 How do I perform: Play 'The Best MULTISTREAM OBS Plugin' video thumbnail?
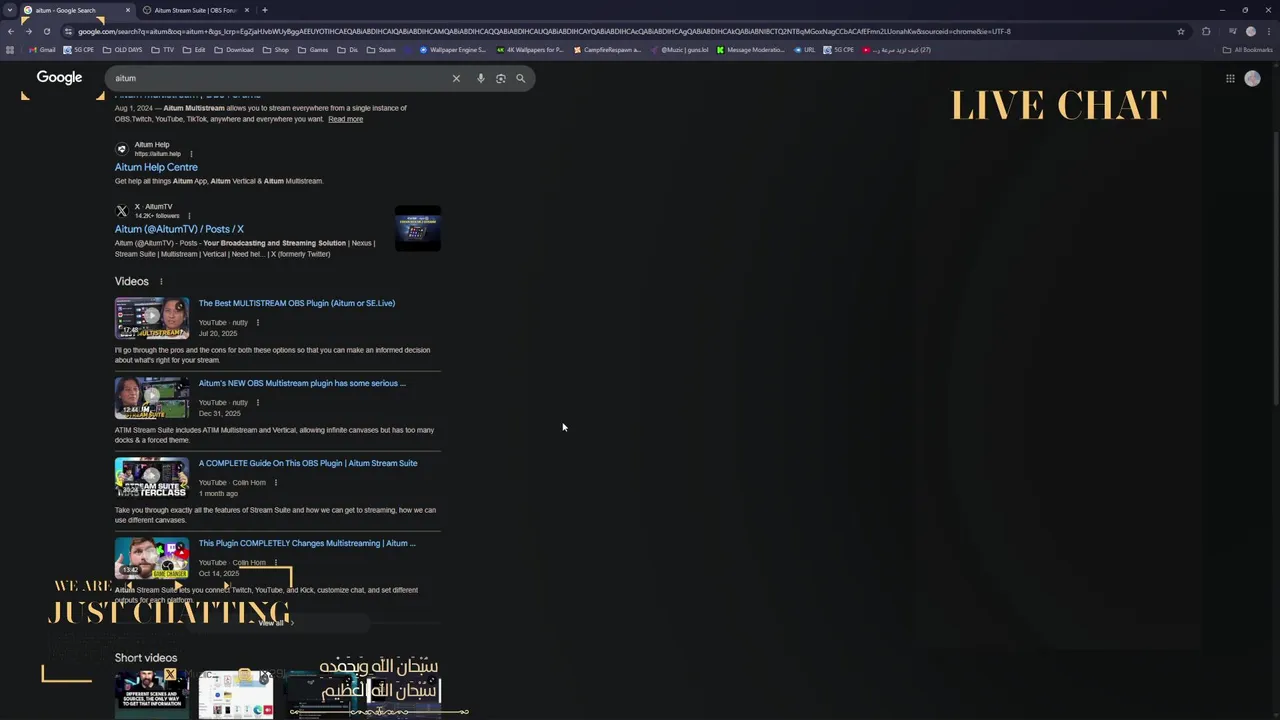pos(151,318)
